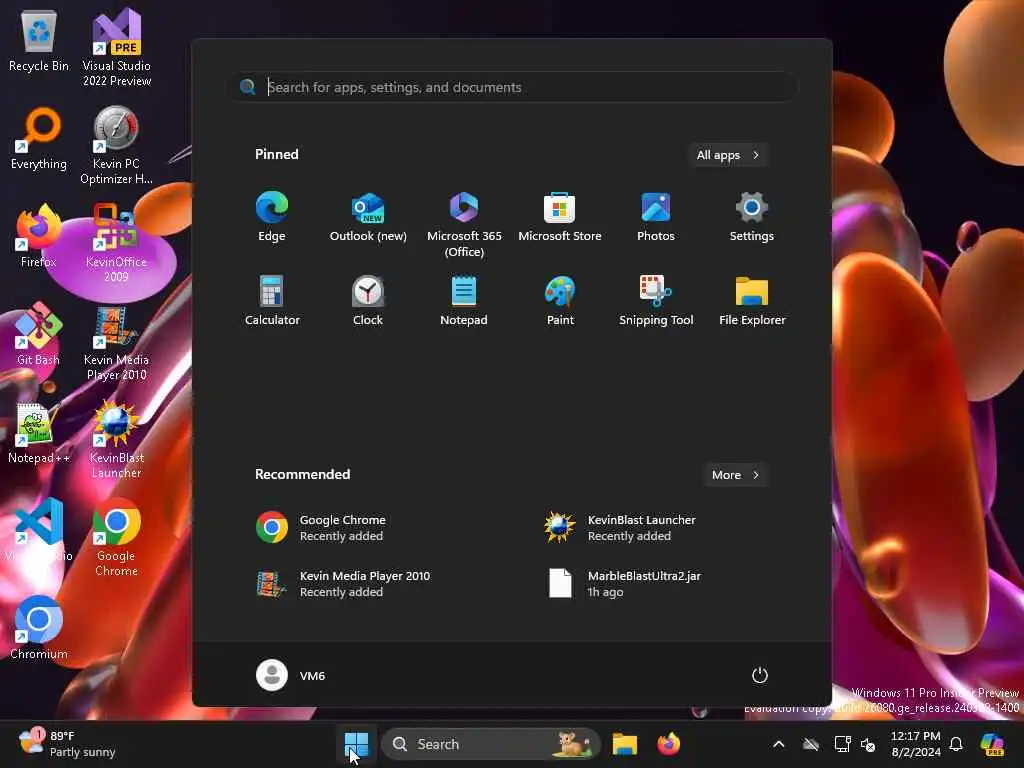Open Edge from pinned apps
This screenshot has height=768, width=1024.
coord(272,217)
